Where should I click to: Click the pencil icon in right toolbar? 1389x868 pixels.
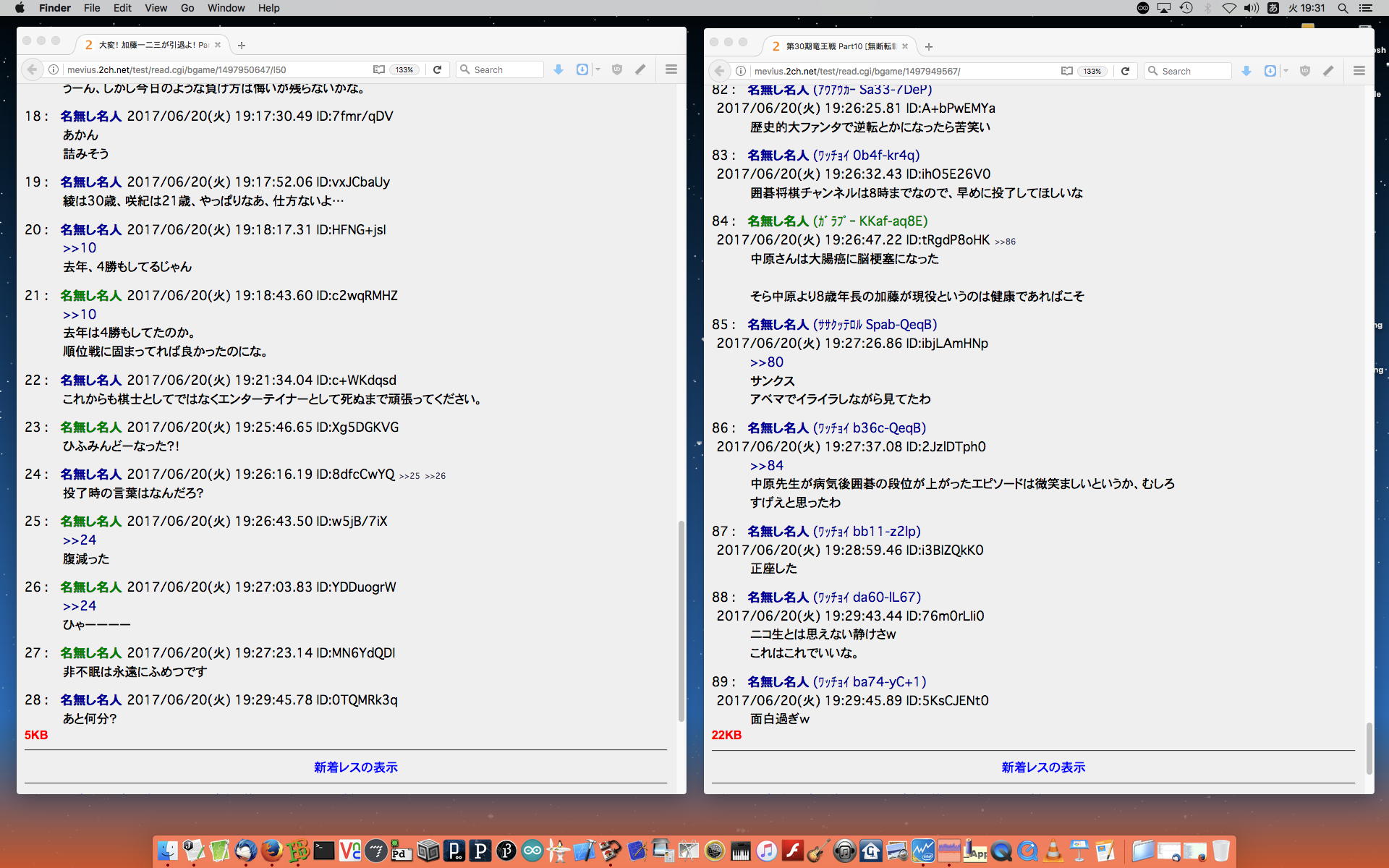pyautogui.click(x=1328, y=71)
